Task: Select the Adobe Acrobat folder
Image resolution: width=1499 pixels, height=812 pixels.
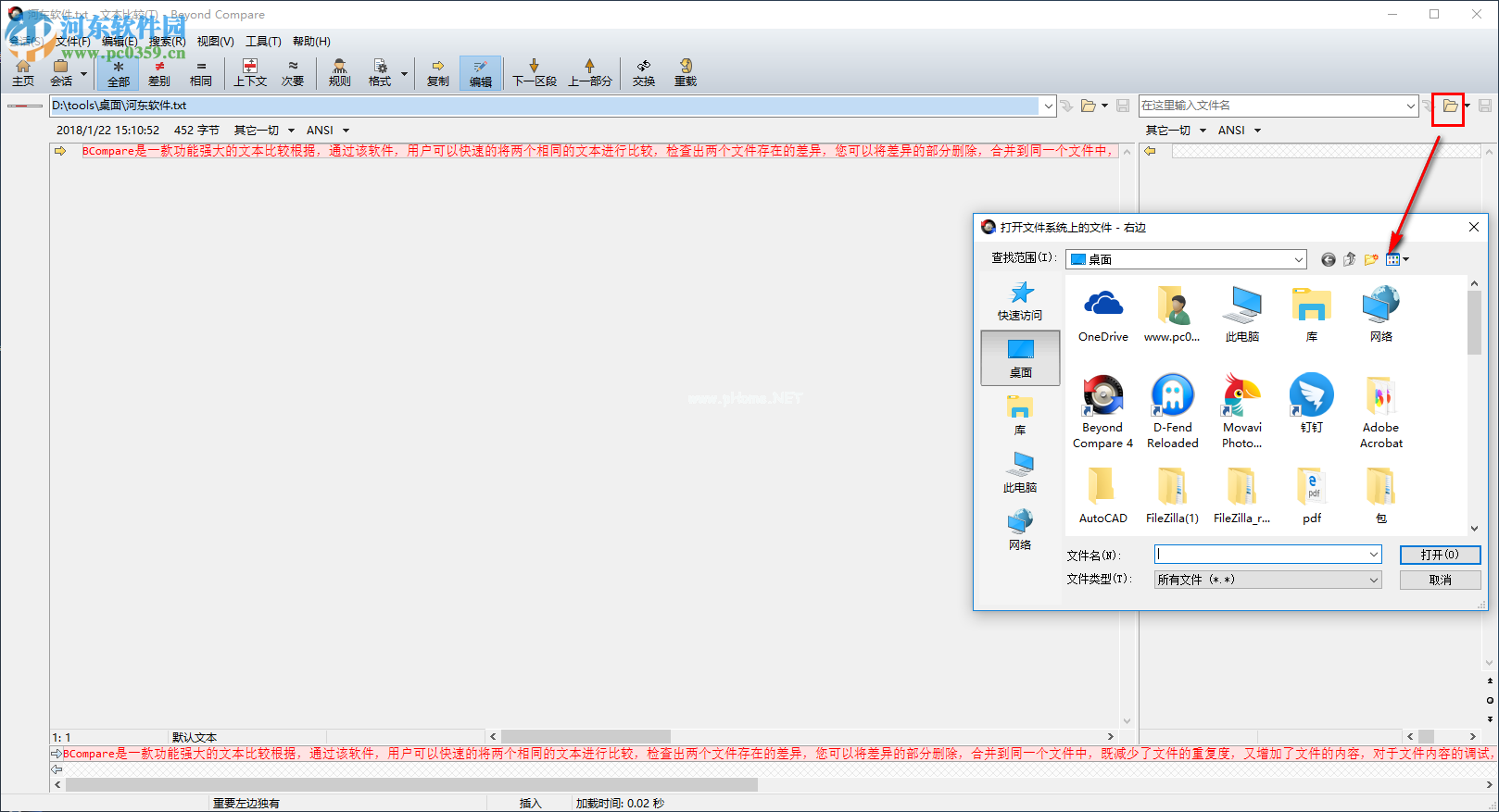Action: 1380,411
